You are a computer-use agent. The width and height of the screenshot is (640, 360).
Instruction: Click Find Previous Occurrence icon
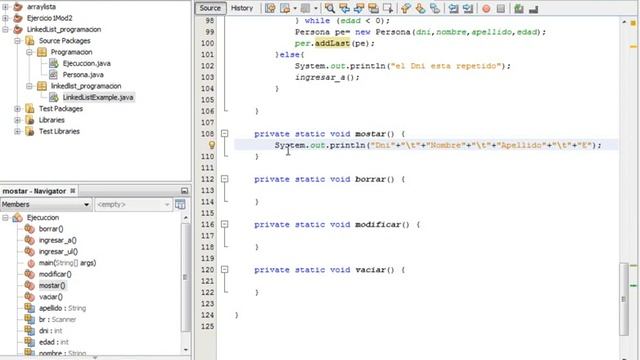(344, 8)
